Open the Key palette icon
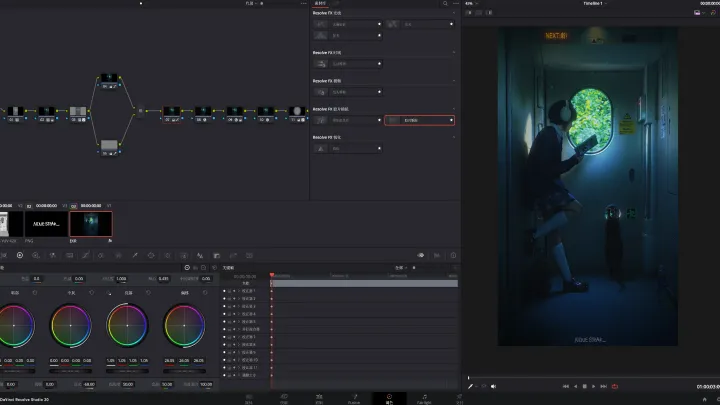 [x=217, y=255]
